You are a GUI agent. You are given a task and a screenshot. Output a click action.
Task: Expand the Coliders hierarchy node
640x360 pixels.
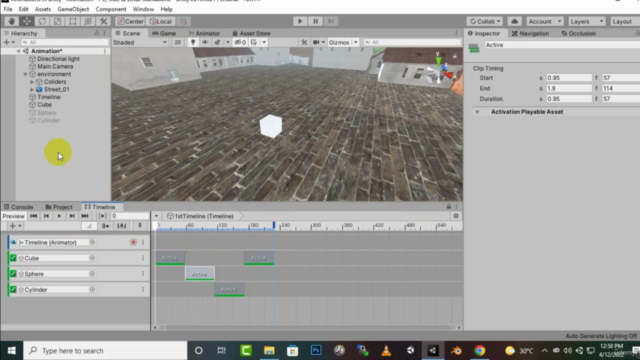pos(32,82)
